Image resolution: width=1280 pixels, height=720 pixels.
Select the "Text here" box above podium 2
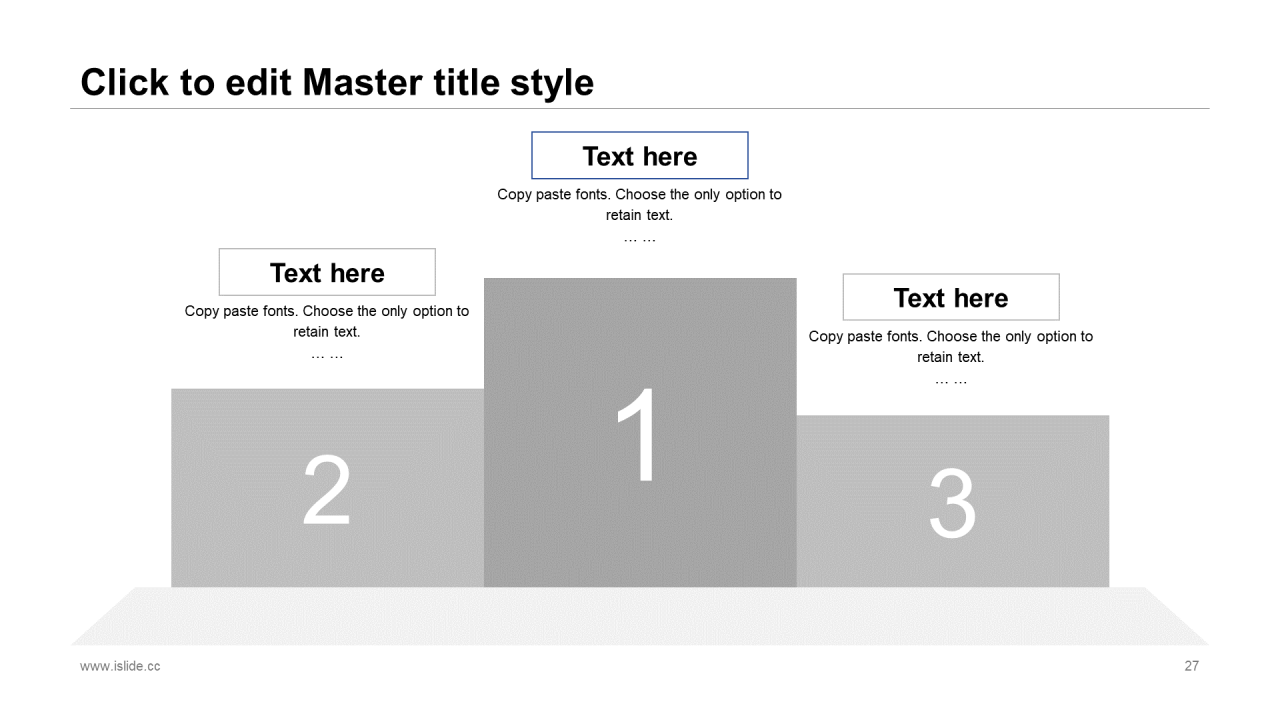coord(327,272)
